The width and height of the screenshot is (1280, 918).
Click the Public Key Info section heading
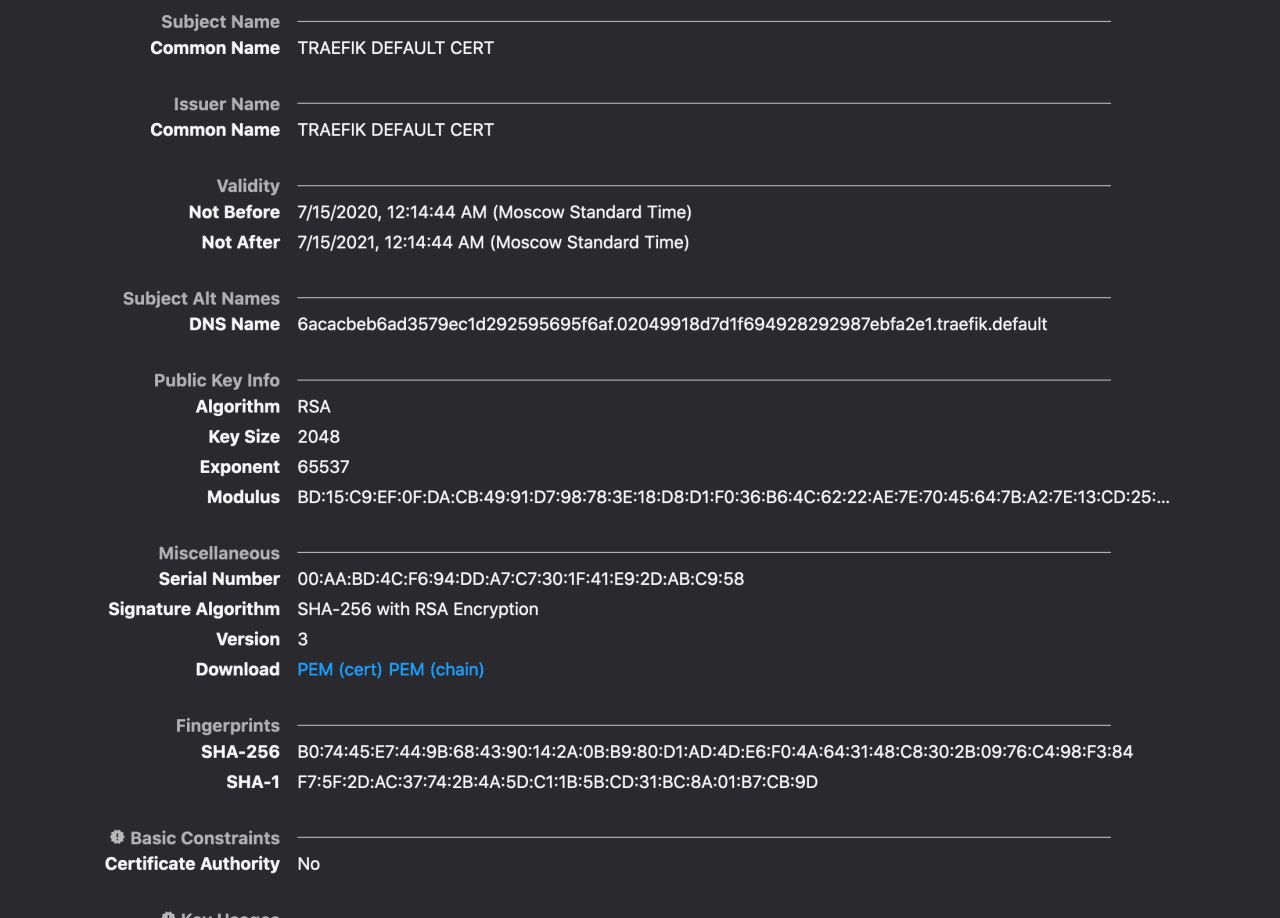click(217, 380)
